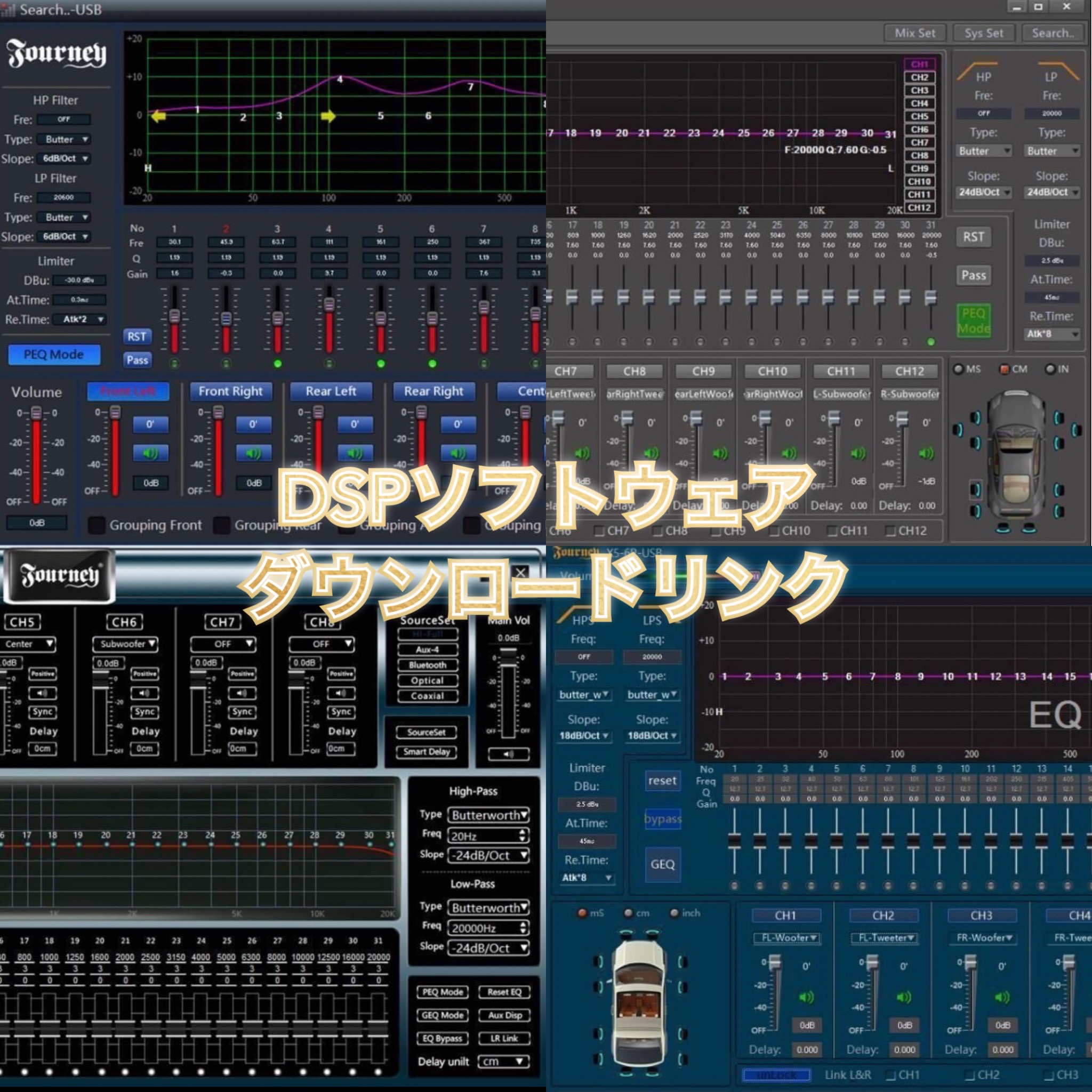Mute Rear Right channel speaker icon, Search..-USB window
1092x1092 pixels.
point(458,453)
